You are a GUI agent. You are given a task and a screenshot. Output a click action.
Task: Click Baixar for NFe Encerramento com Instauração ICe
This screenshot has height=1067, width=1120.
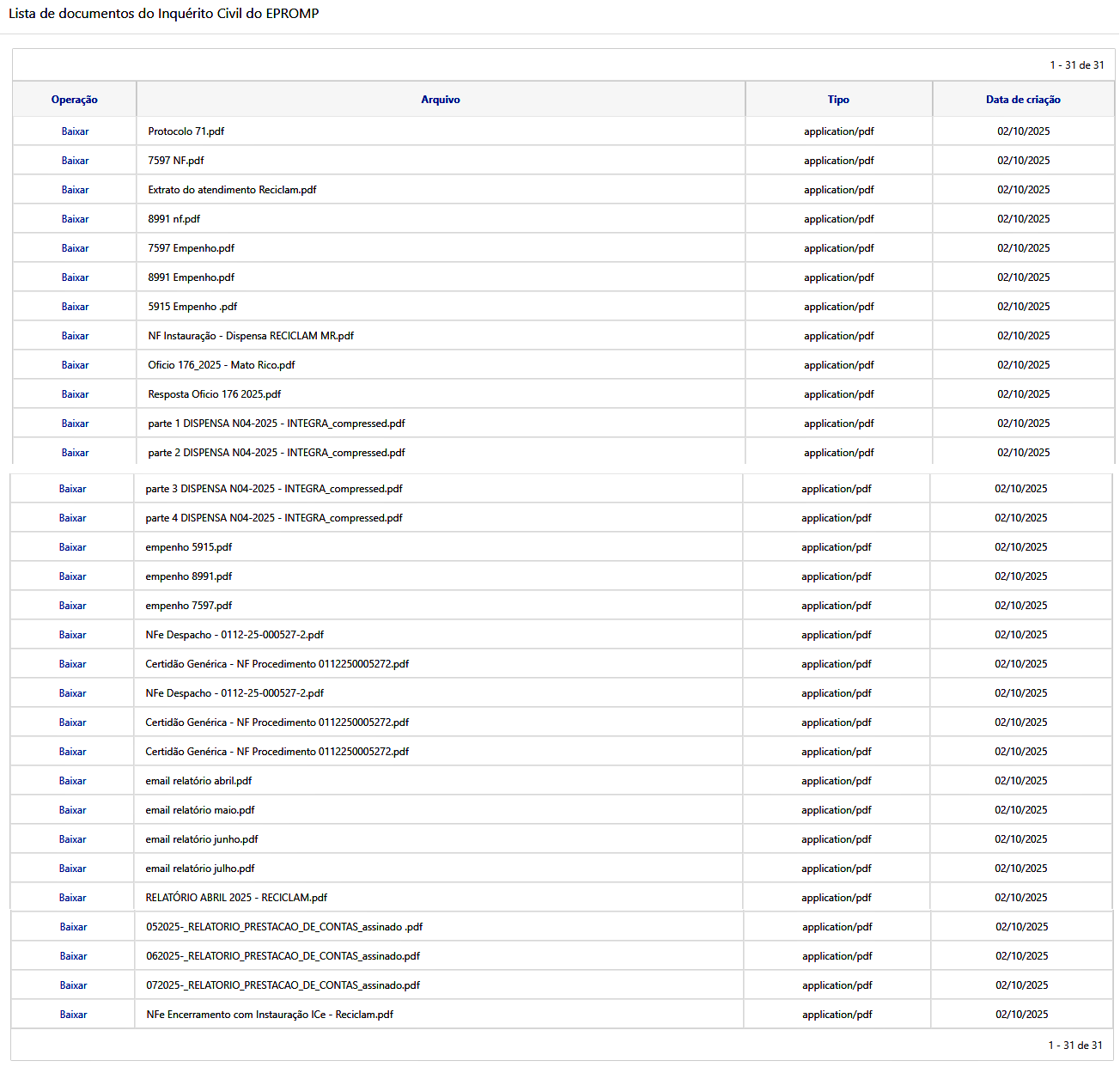(73, 1015)
